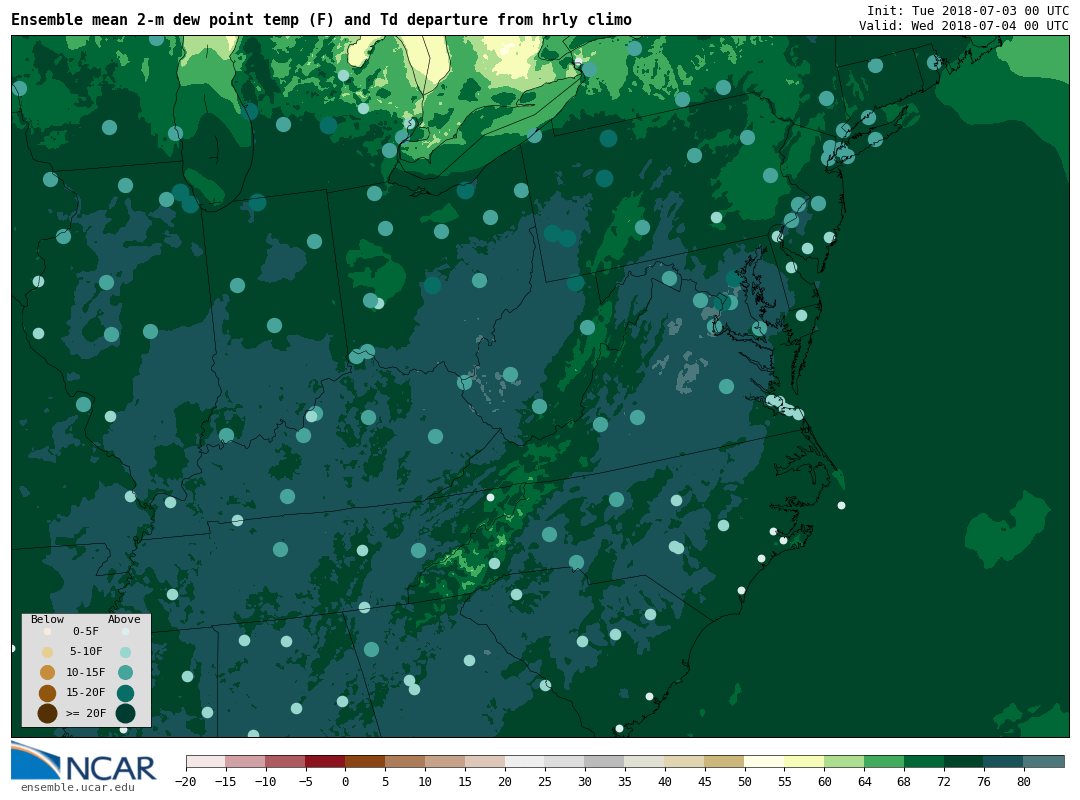Click the Above 0-5F legend circle
Image resolution: width=1080 pixels, height=800 pixels.
[x=125, y=631]
